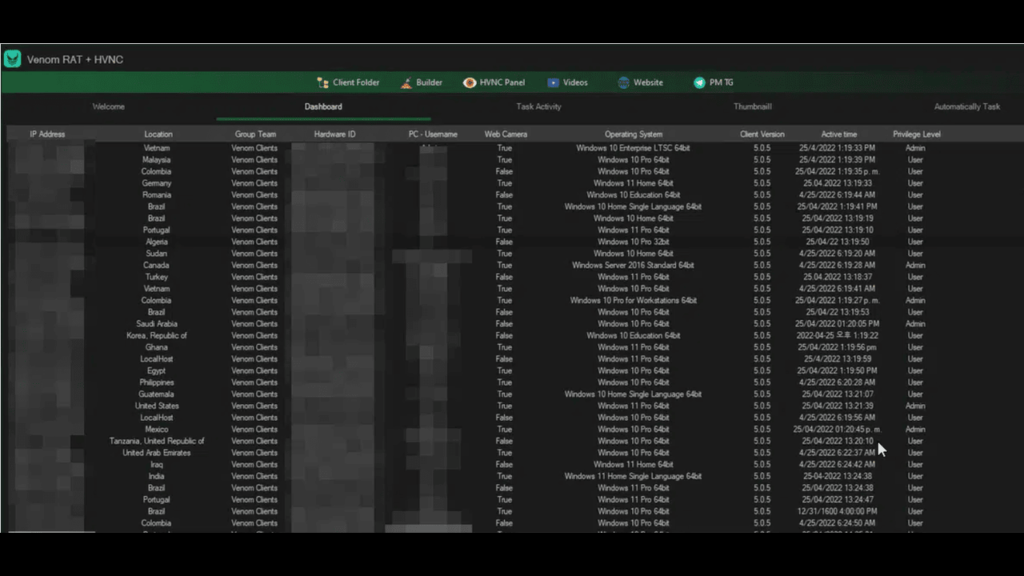Click the Videos toolbar icon
The width and height of the screenshot is (1024, 576).
click(553, 82)
